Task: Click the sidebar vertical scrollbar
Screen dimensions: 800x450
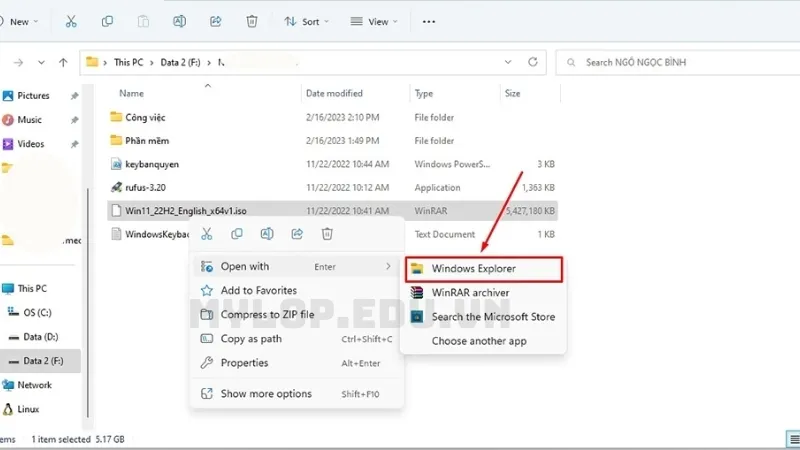Action: (x=88, y=302)
